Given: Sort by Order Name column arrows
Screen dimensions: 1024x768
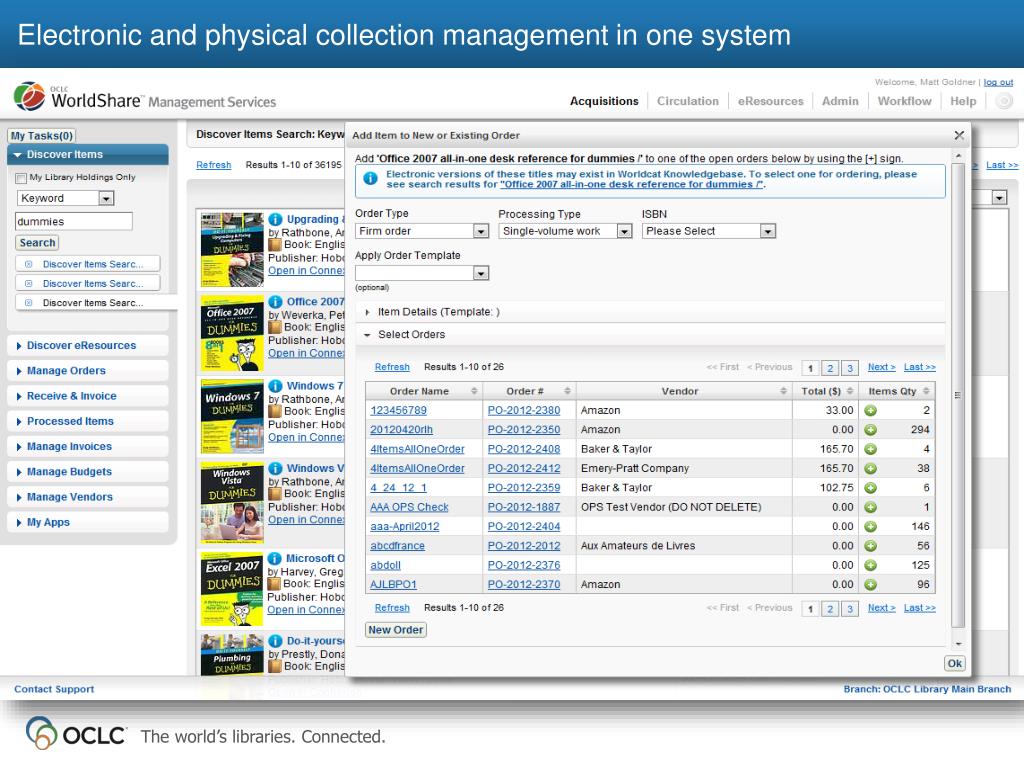Looking at the screenshot, I should 474,391.
